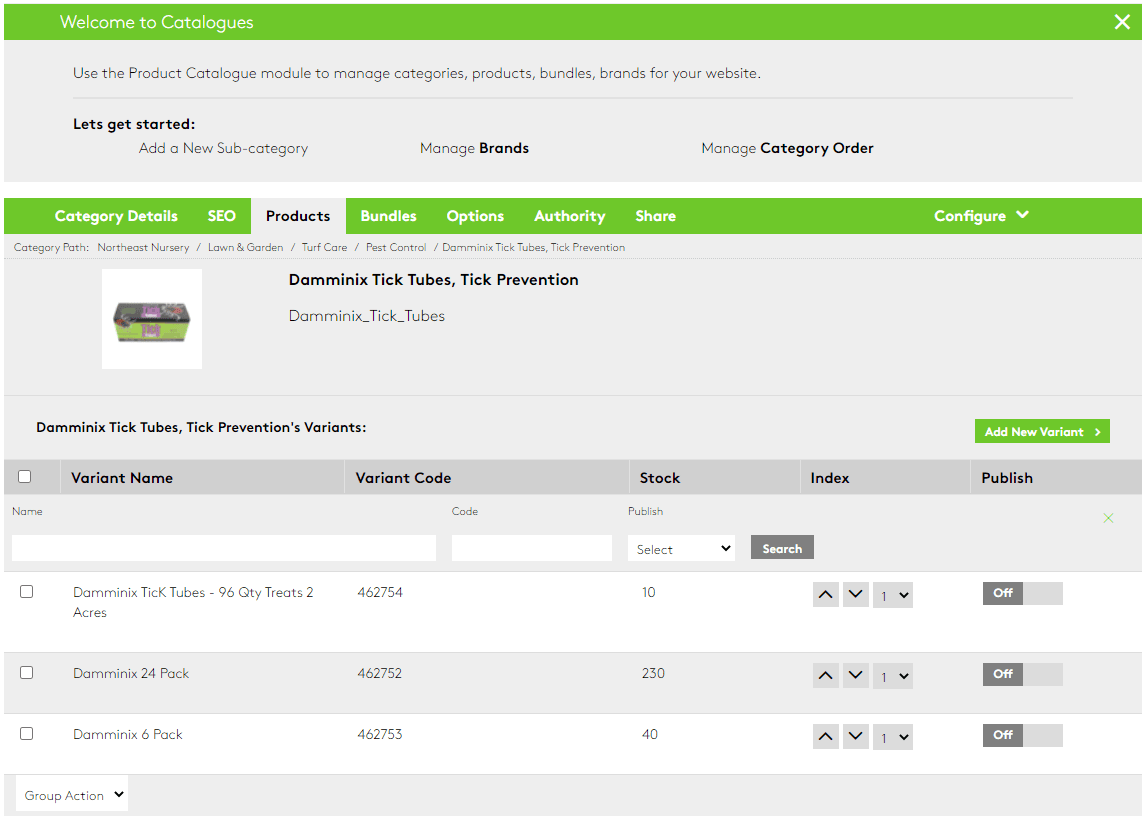Move Damminix 6 Pack down with arrow icon
Viewport: 1148px width, 823px height.
(855, 736)
